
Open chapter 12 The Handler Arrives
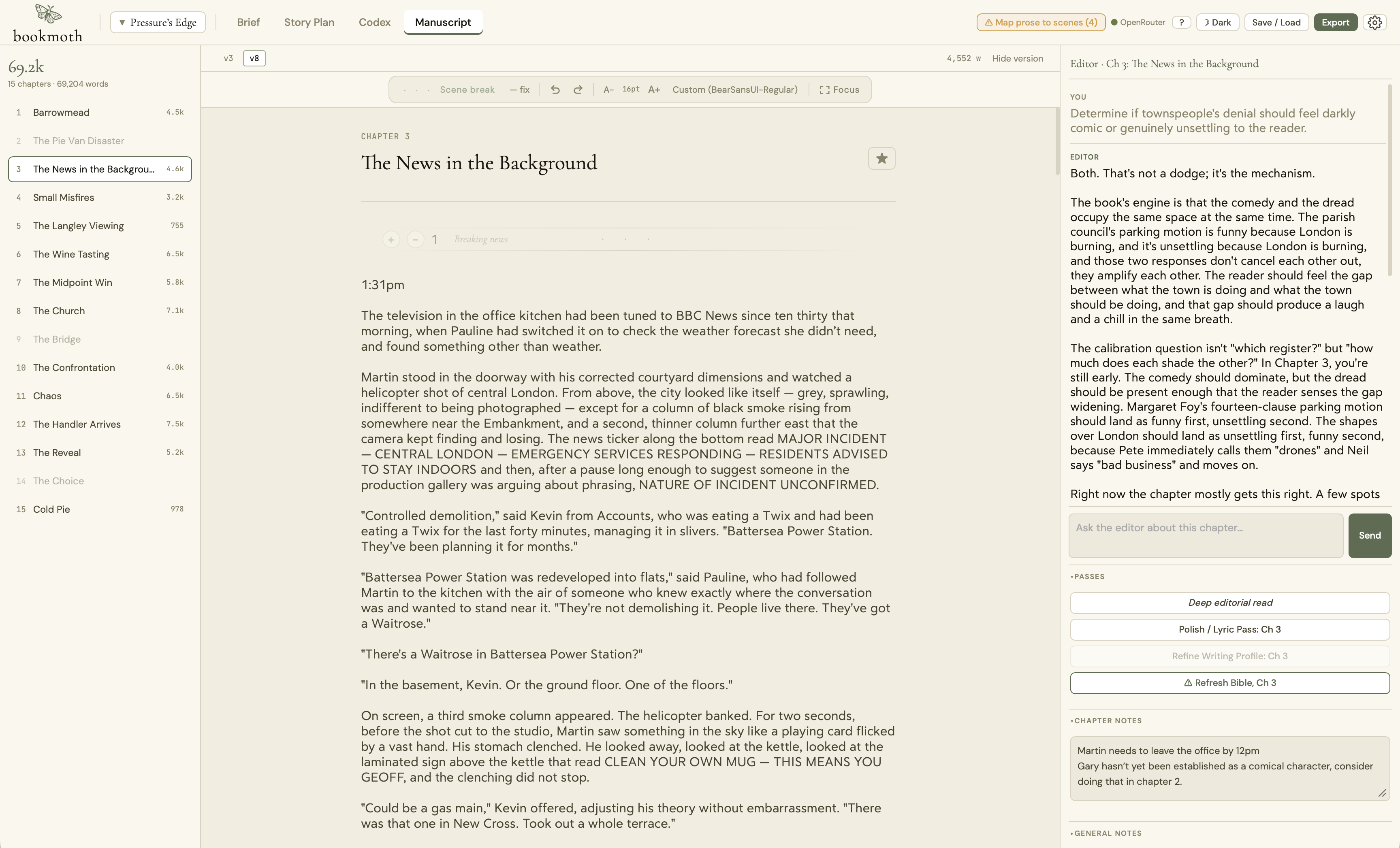tap(100, 424)
